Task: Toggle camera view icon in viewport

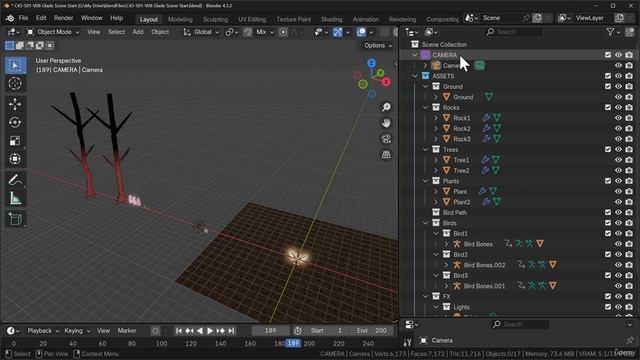Action: 386,139
